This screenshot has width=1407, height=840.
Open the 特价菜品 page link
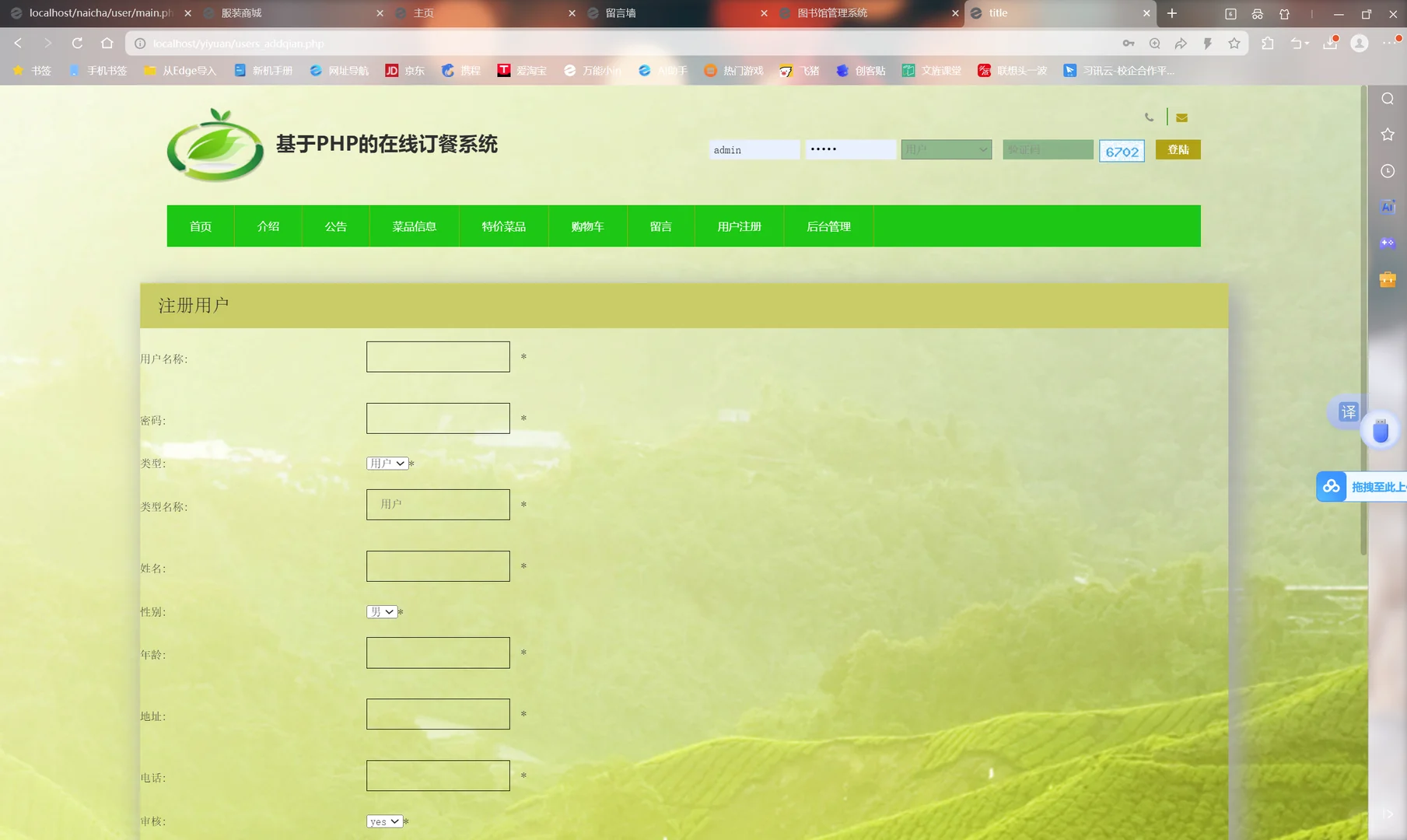pos(503,226)
